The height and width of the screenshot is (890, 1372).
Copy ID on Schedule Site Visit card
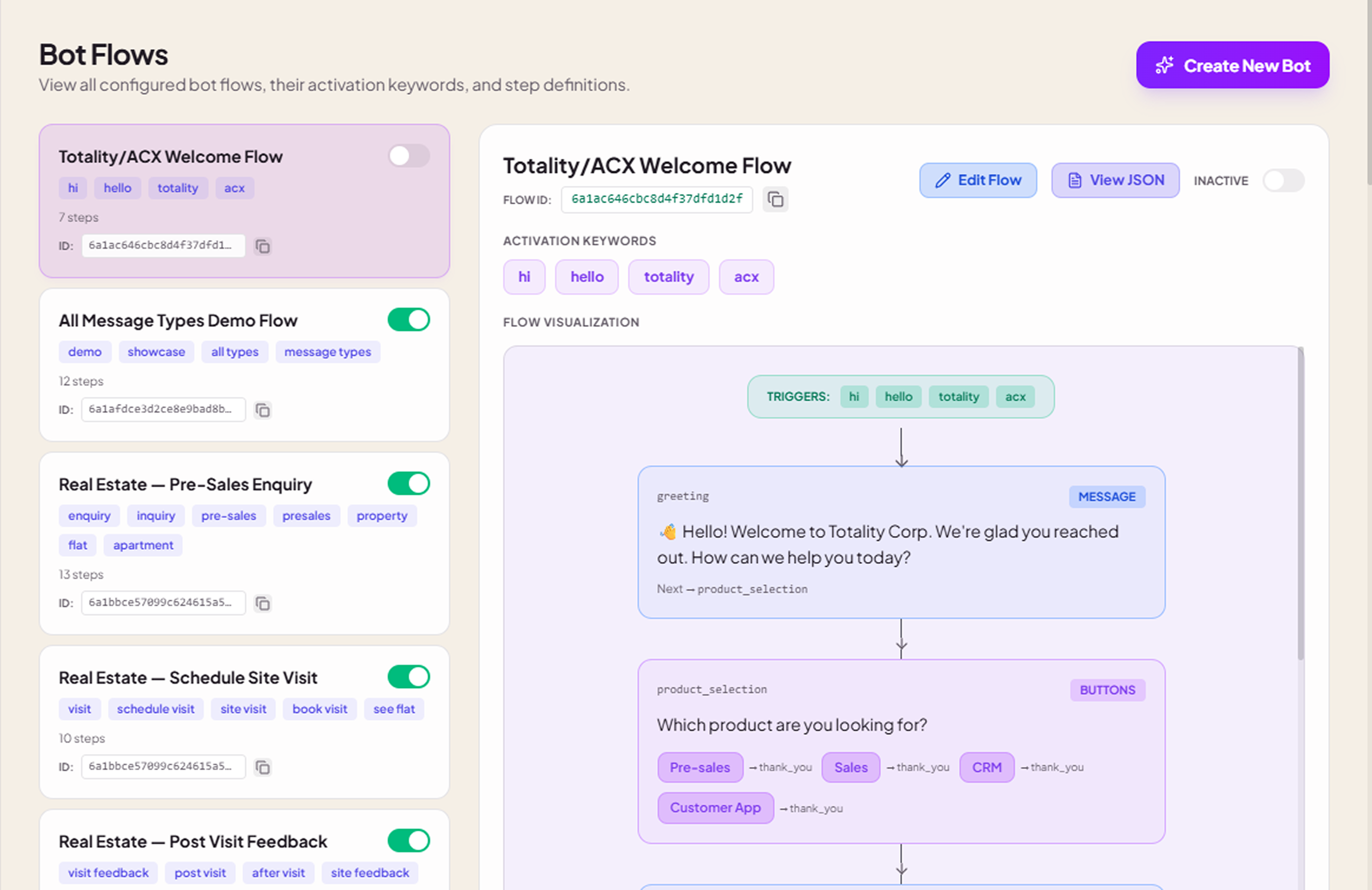(263, 767)
